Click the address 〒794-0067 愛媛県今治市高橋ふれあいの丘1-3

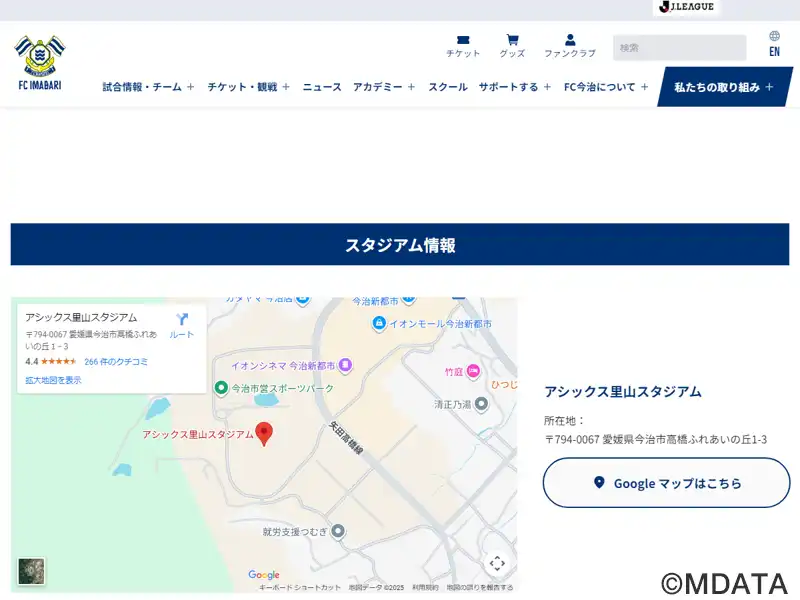(656, 439)
